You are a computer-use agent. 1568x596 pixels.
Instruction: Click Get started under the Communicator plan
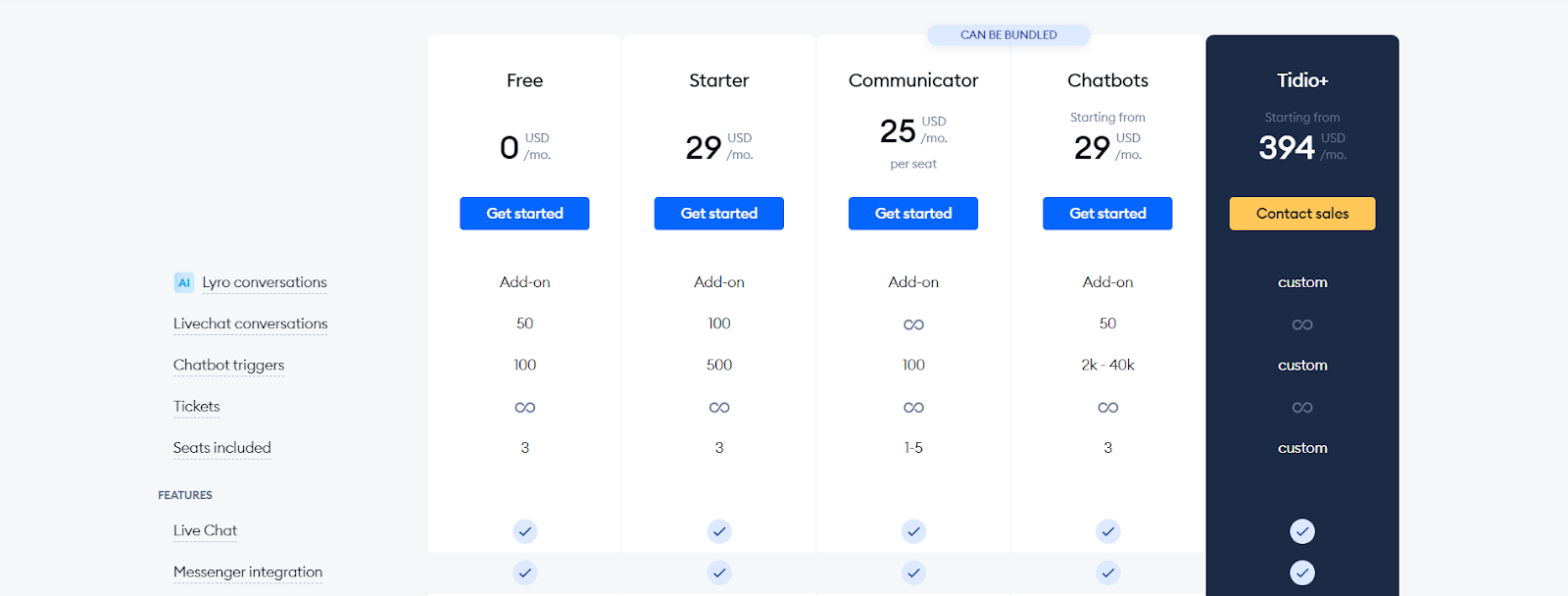click(x=913, y=214)
